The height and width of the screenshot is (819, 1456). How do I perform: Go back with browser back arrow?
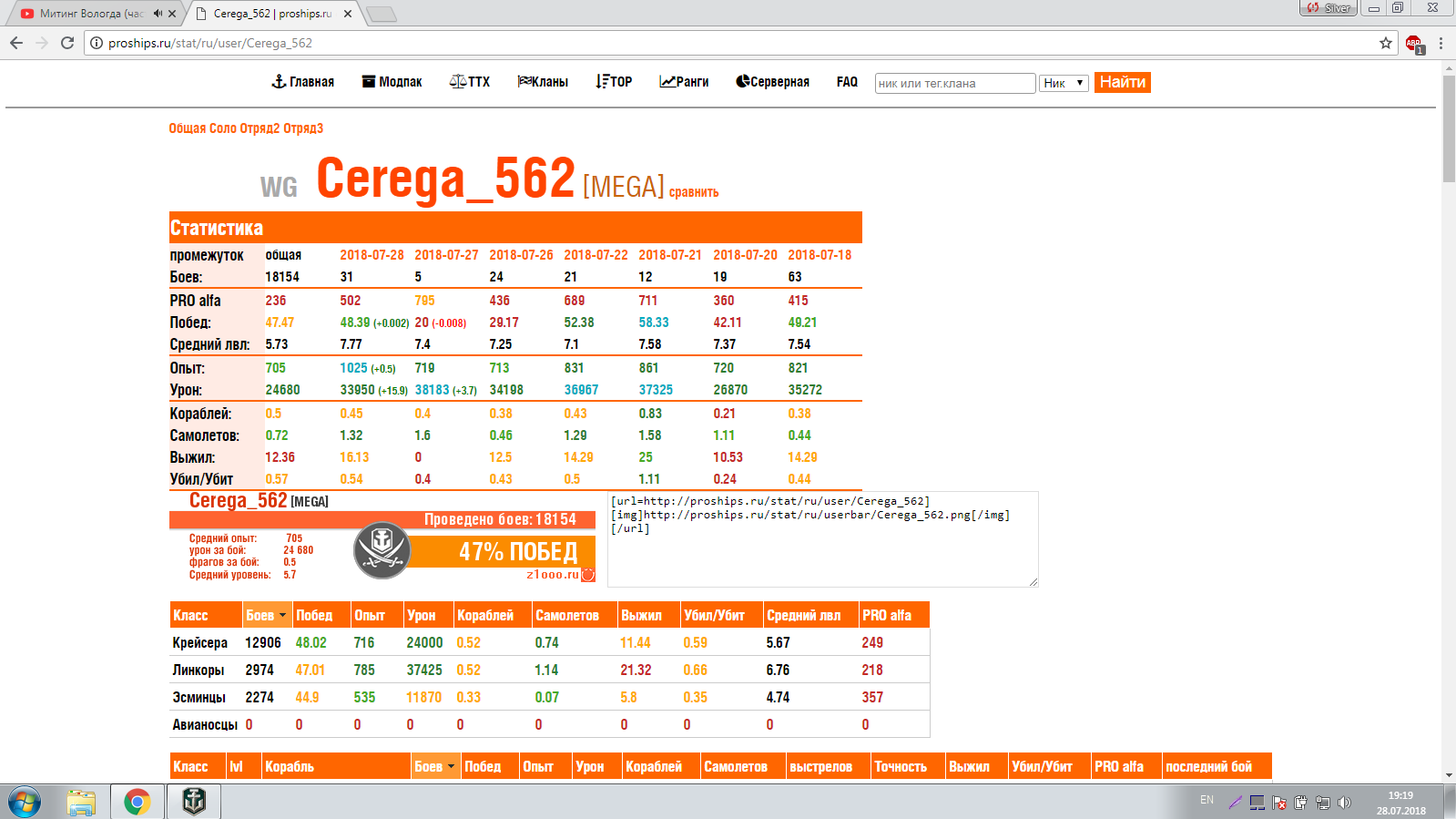(x=16, y=43)
